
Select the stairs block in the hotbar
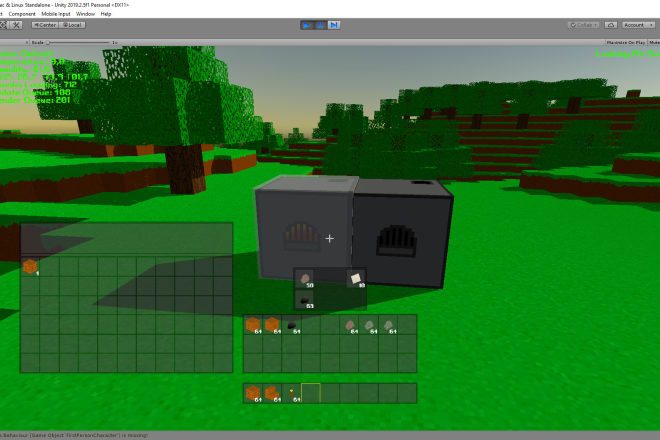(x=272, y=393)
